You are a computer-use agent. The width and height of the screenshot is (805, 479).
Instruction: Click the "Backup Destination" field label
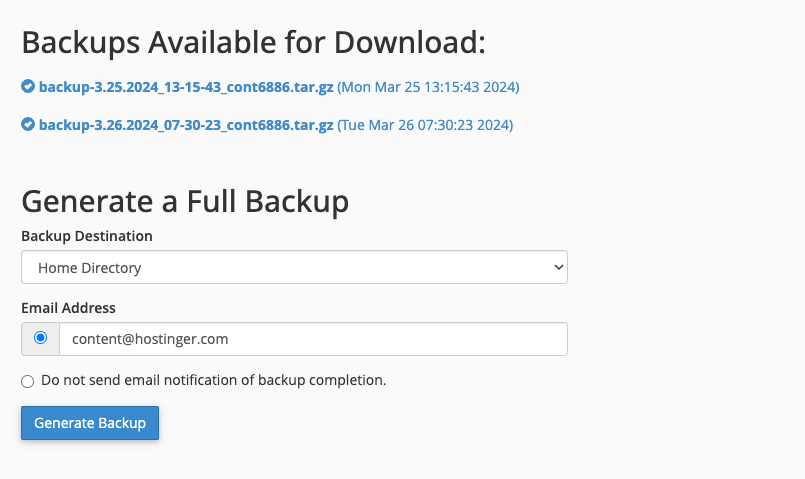click(x=87, y=236)
